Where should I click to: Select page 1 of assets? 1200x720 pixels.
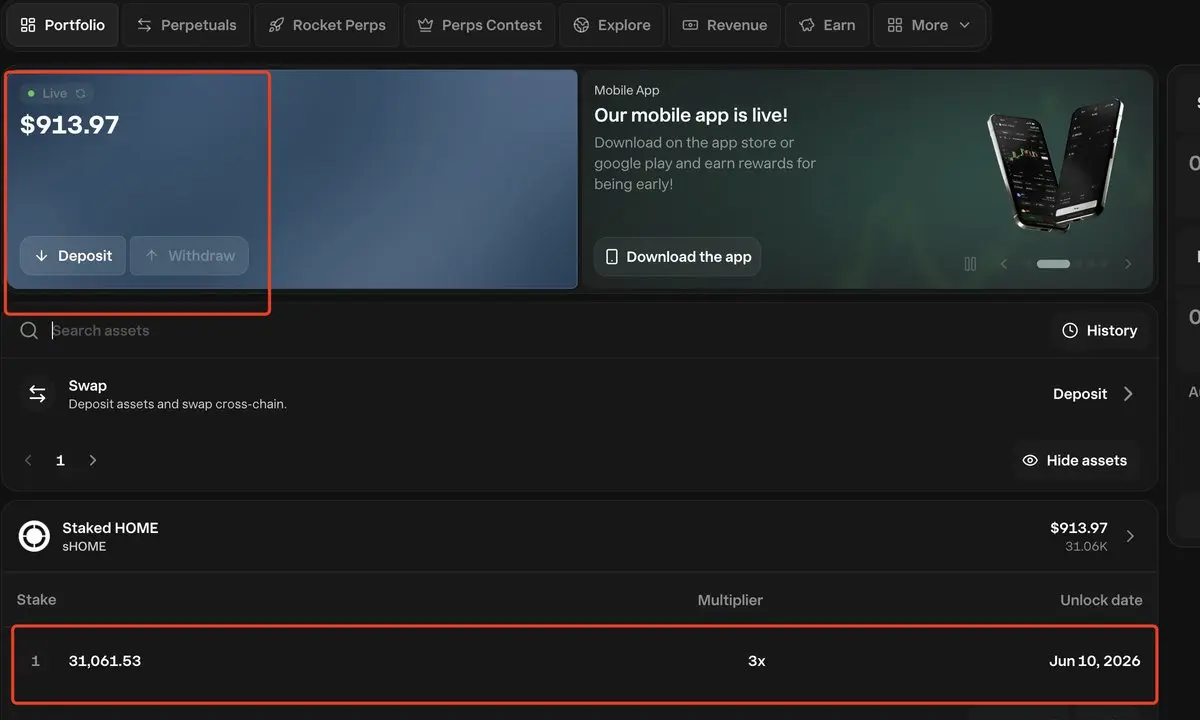click(60, 461)
